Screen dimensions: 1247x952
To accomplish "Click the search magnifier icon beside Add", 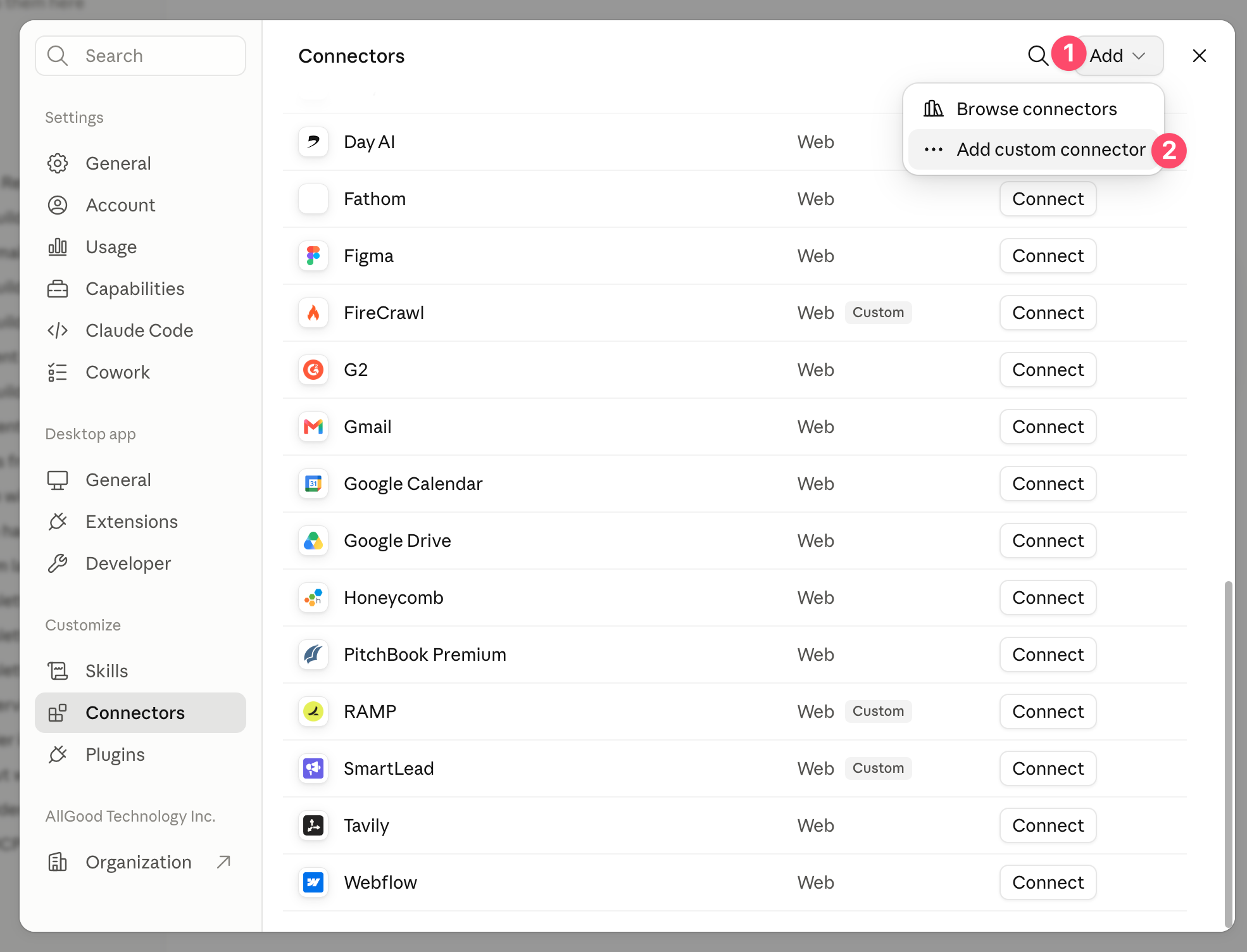I will point(1037,56).
